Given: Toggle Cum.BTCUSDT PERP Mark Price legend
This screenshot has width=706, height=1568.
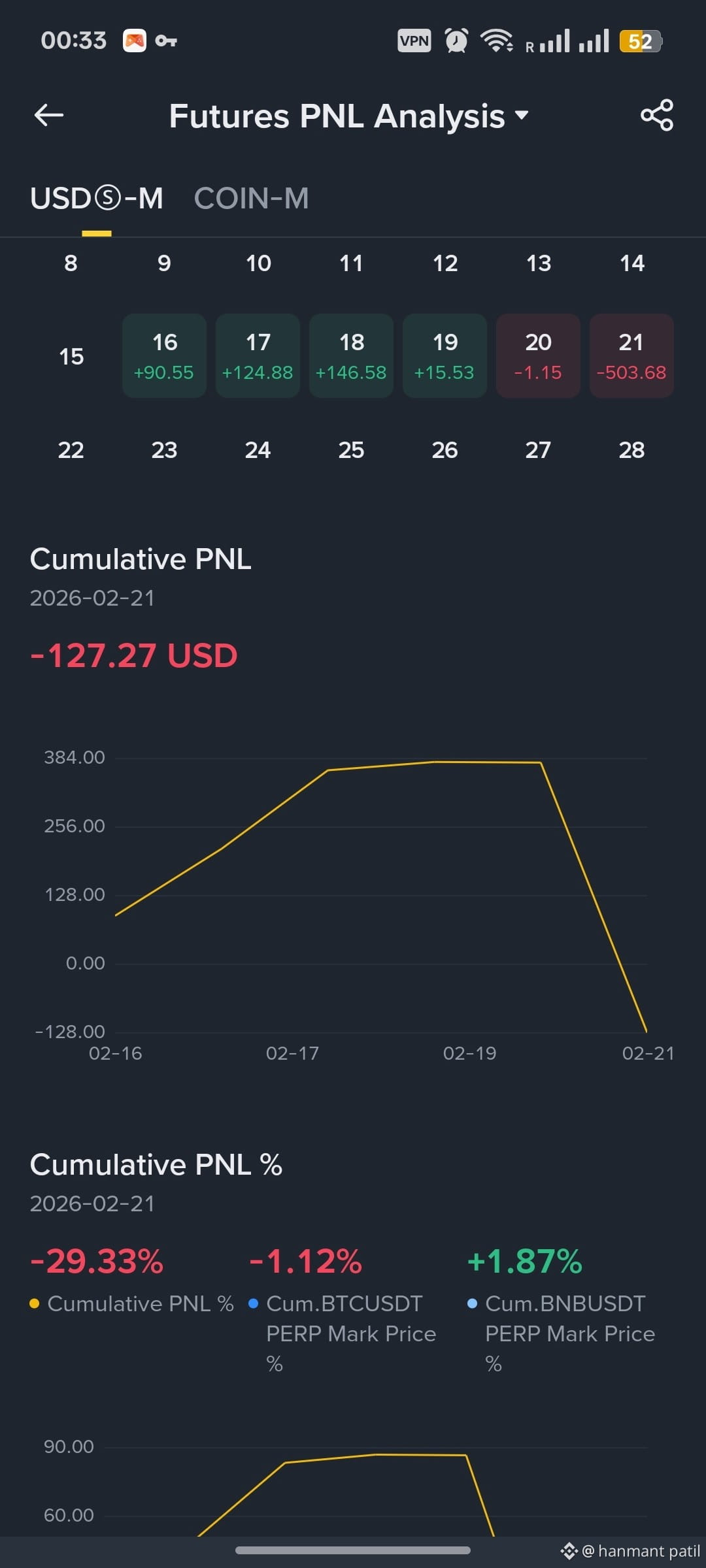Looking at the screenshot, I should click(343, 1333).
